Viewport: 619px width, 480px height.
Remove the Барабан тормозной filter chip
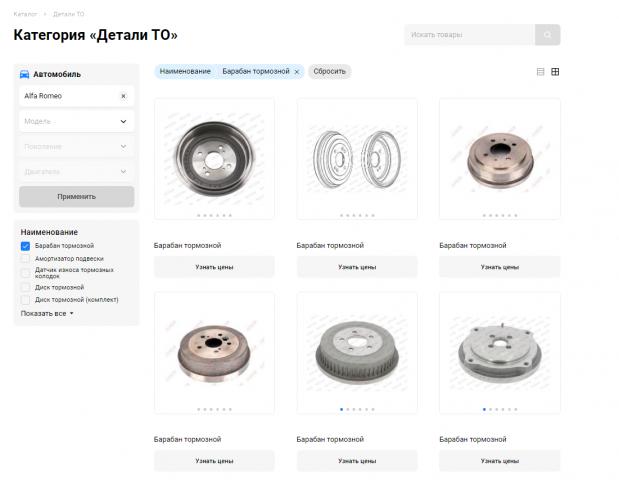(297, 72)
